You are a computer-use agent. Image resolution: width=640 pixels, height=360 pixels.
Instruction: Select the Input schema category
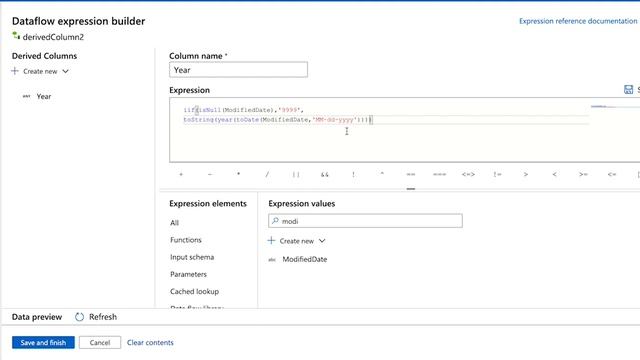pos(192,257)
